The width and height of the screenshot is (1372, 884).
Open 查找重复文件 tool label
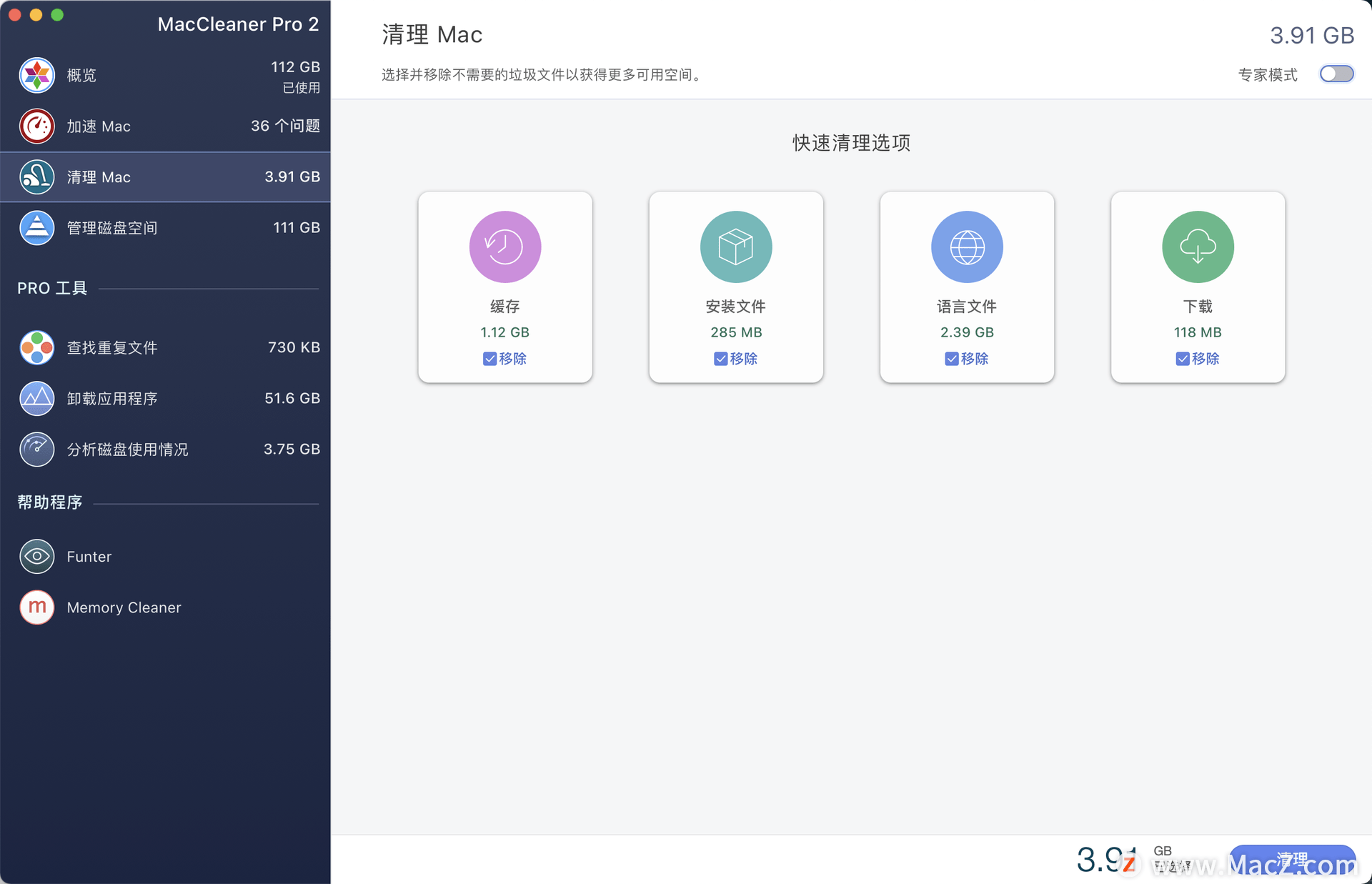coord(112,348)
